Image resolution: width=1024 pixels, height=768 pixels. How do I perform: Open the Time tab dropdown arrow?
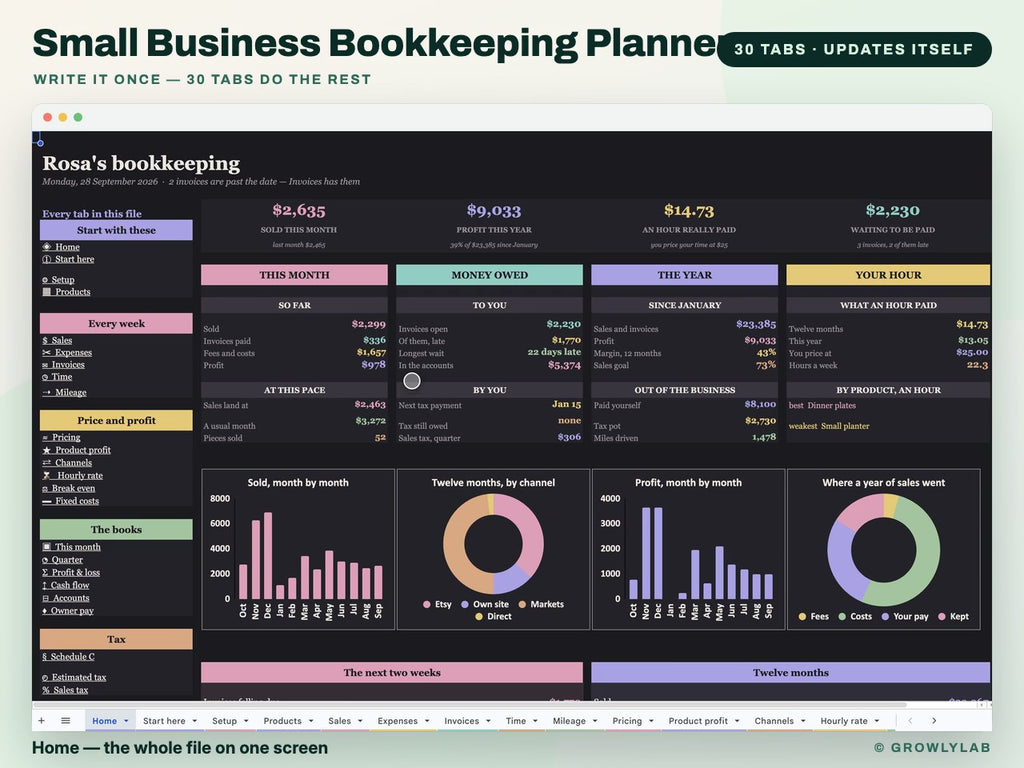click(x=536, y=721)
